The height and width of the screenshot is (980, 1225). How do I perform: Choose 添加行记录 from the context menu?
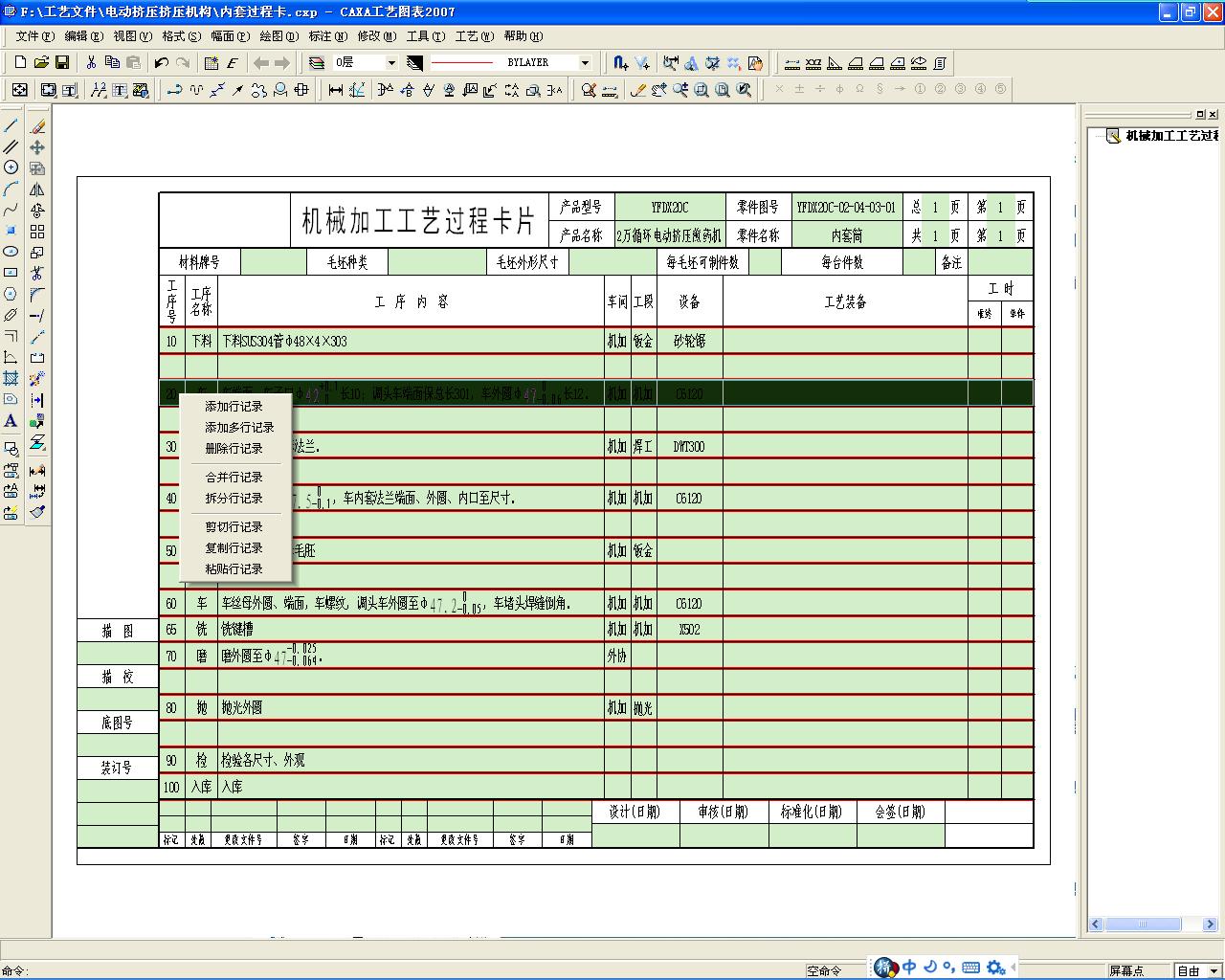click(234, 407)
